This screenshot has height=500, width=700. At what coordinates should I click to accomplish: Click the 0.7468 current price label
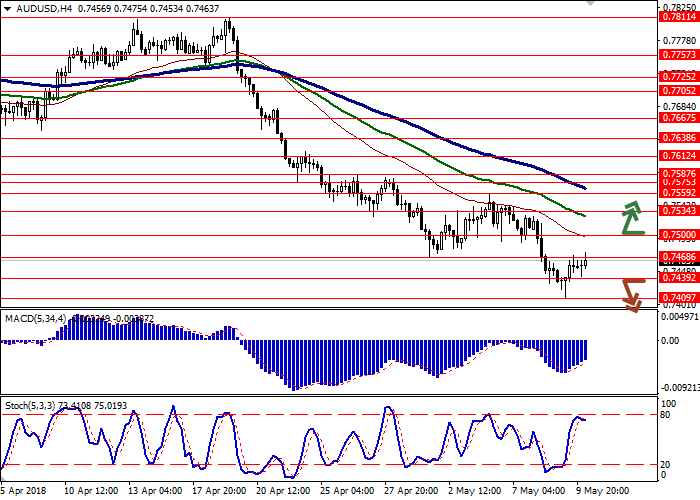coord(677,257)
